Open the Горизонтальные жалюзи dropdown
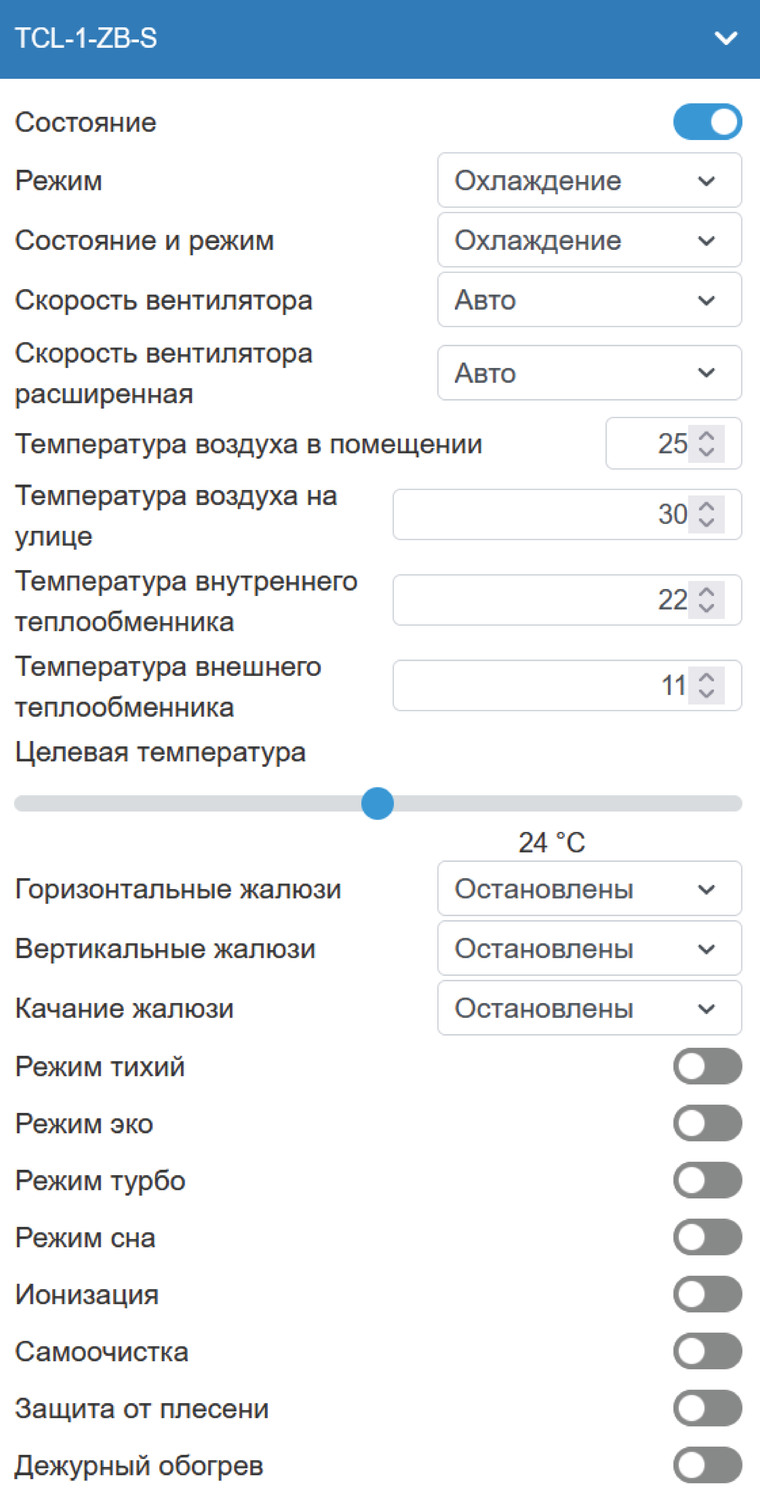760x1500 pixels. point(589,889)
